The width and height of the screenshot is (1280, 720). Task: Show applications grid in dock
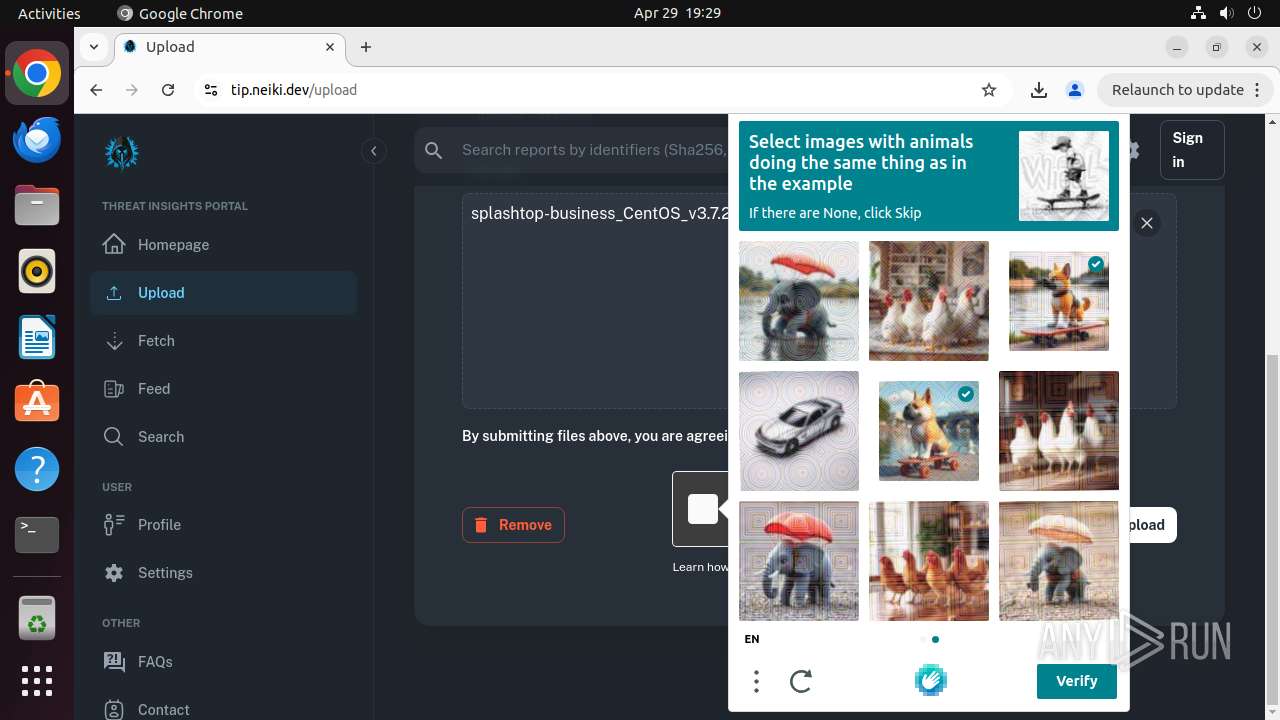click(x=37, y=681)
